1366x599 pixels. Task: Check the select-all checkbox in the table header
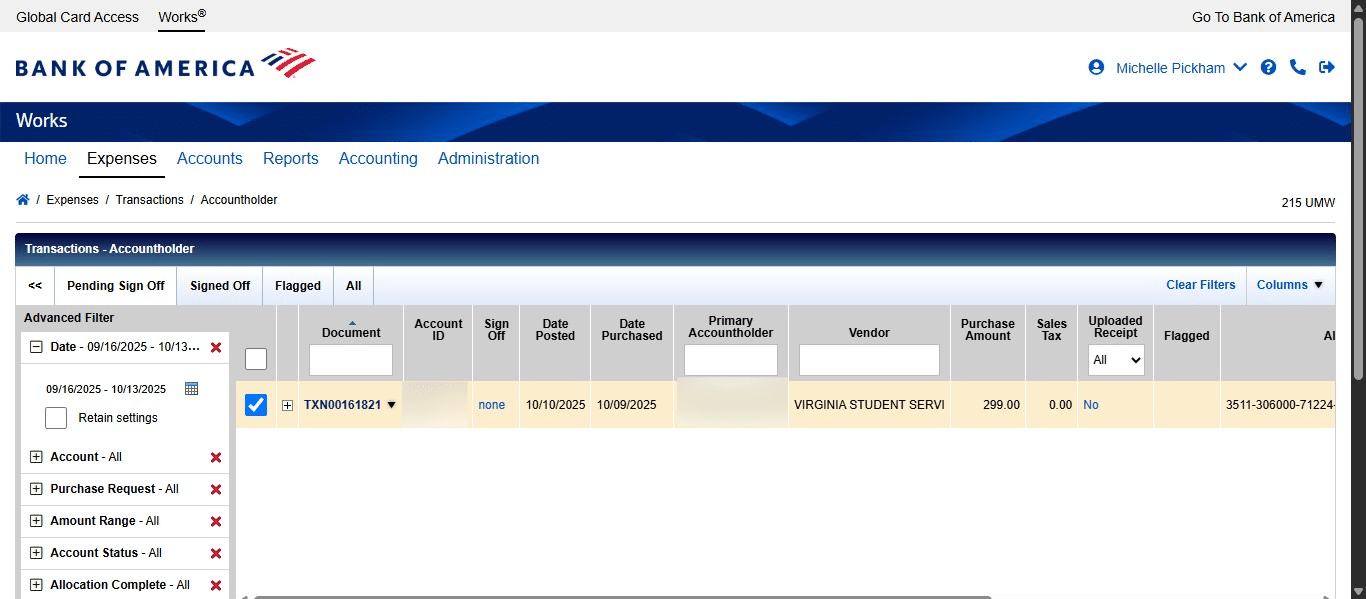click(x=256, y=360)
